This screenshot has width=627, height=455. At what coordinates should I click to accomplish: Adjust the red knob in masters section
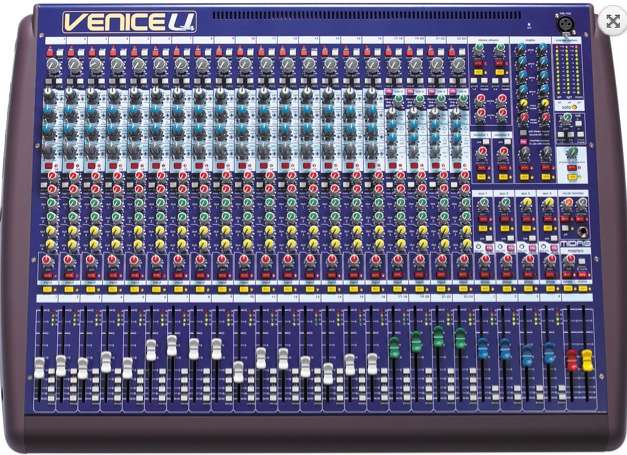tap(568, 260)
